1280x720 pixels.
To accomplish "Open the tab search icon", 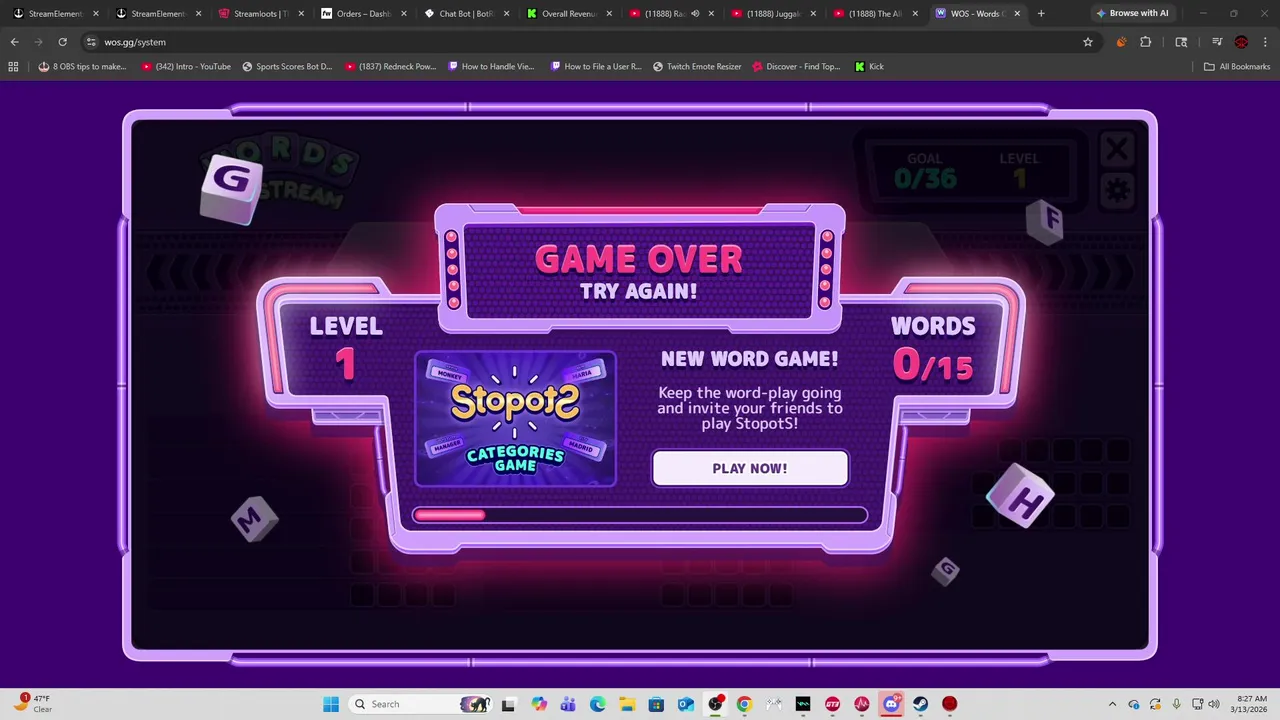I will [x=1181, y=42].
